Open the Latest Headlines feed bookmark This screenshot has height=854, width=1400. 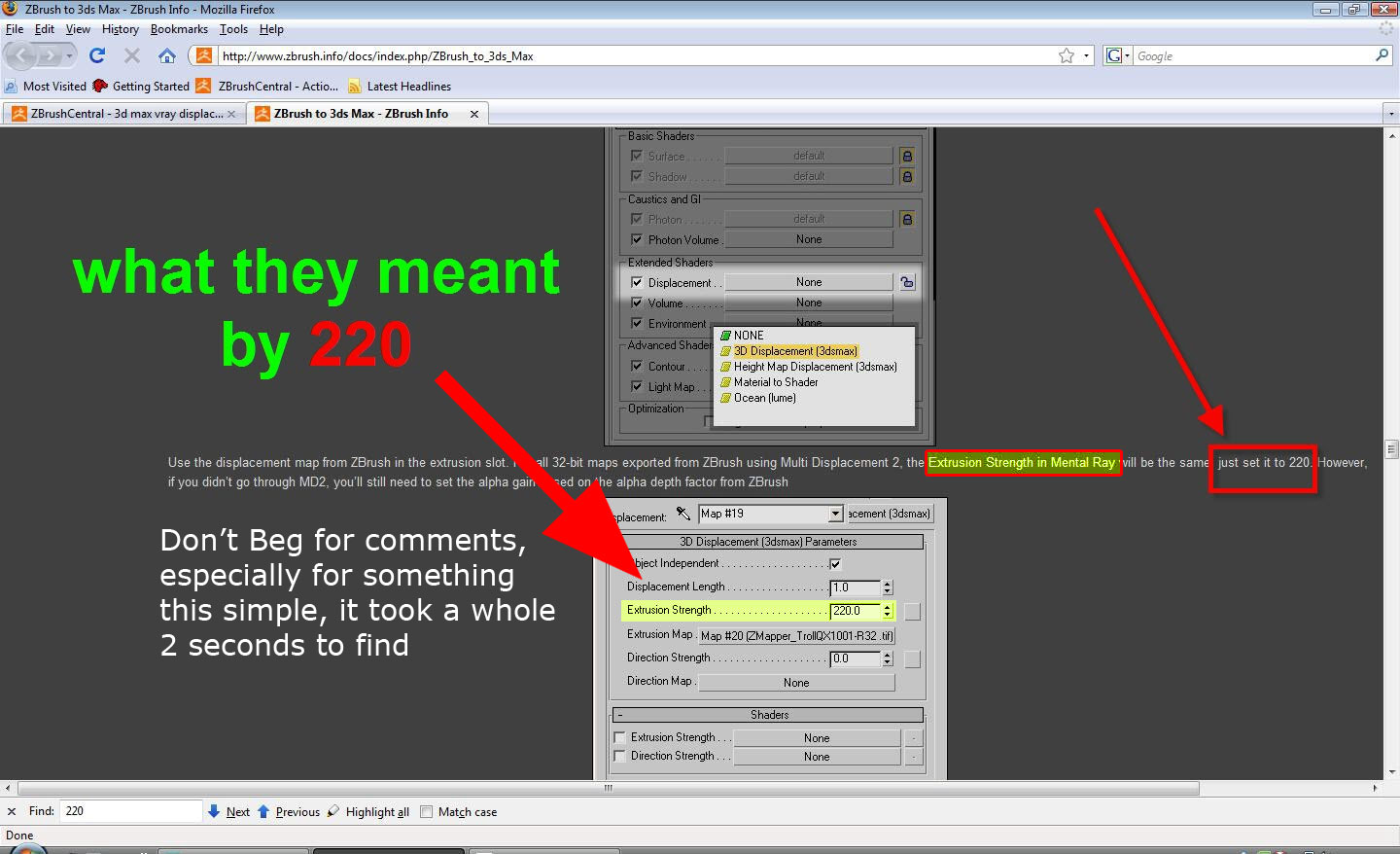pos(400,87)
